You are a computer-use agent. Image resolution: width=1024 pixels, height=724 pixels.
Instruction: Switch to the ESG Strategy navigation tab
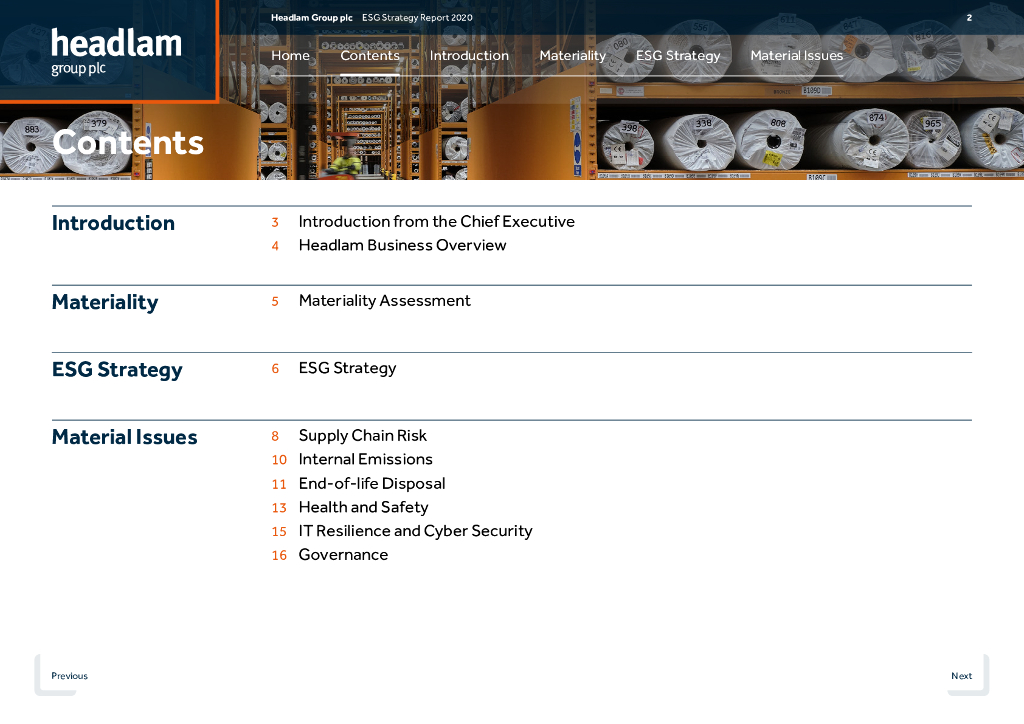click(677, 56)
